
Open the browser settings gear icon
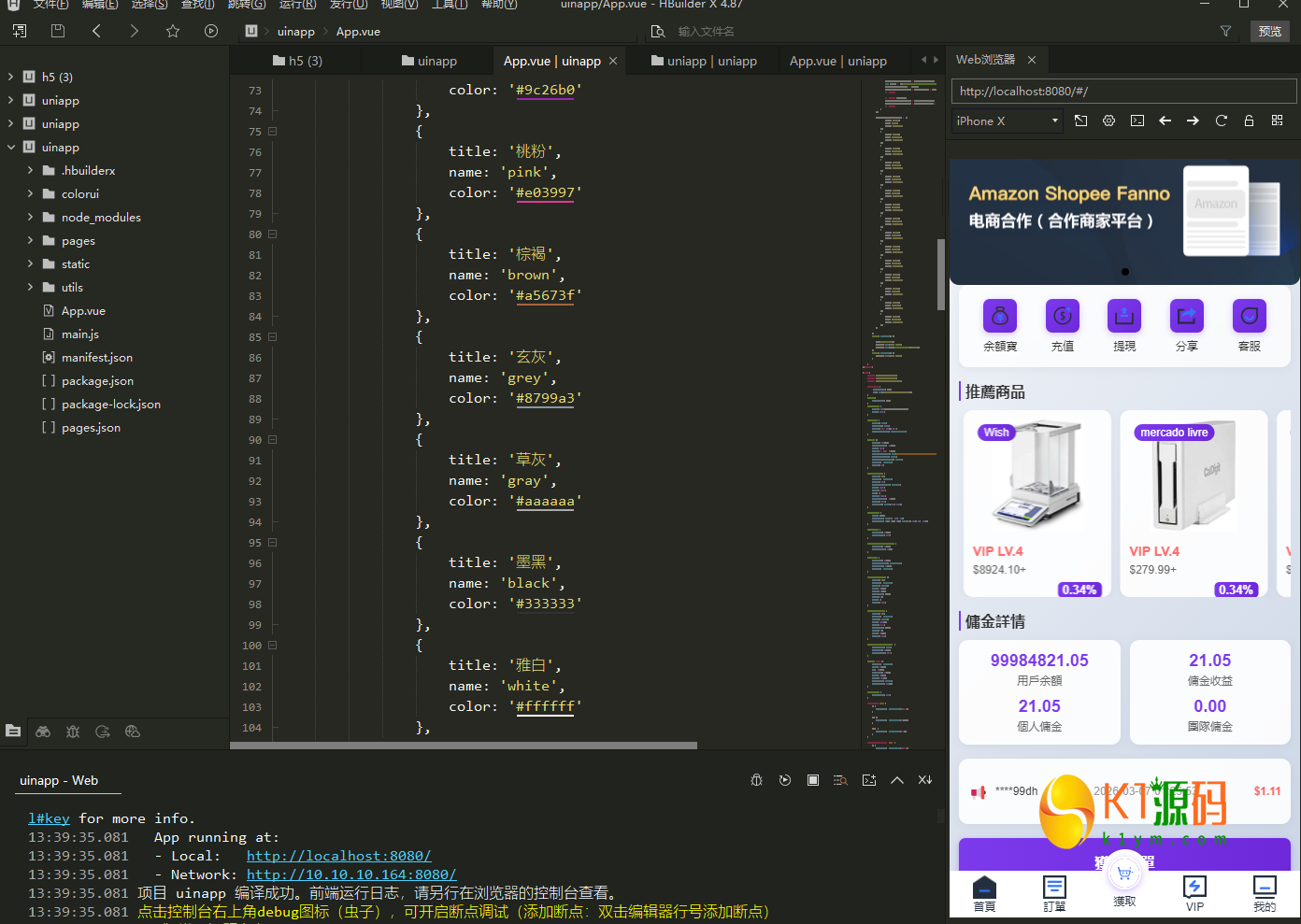1109,121
